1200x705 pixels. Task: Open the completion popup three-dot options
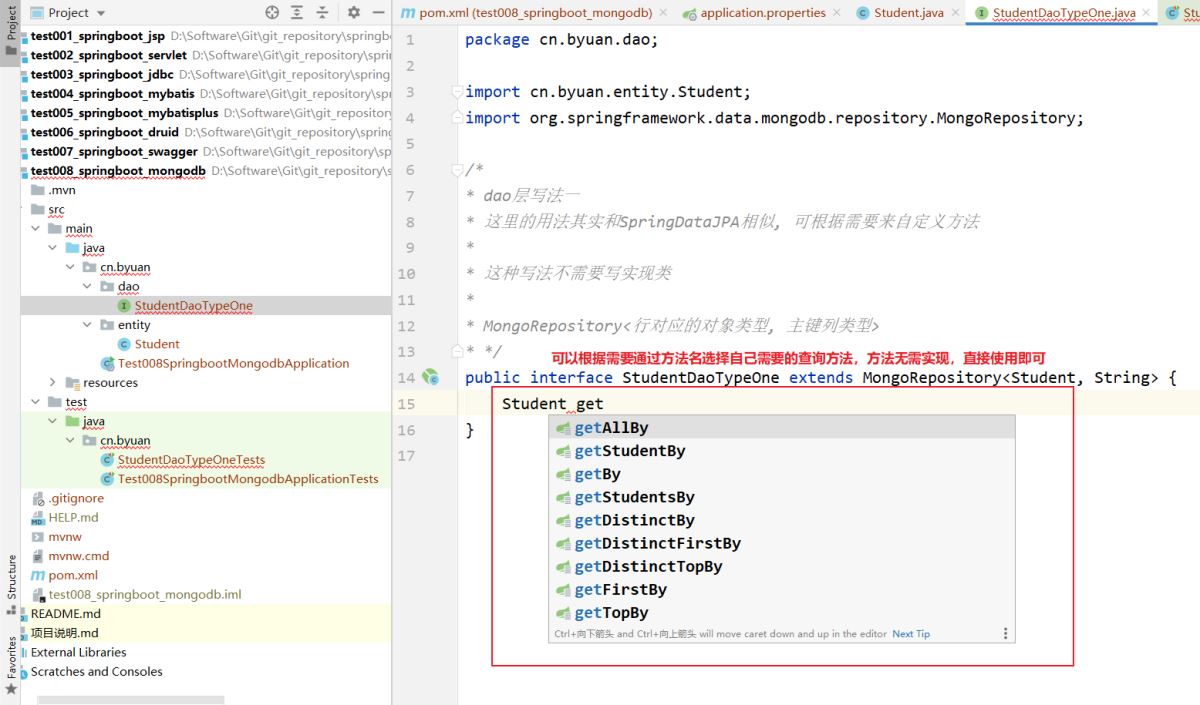[1005, 633]
